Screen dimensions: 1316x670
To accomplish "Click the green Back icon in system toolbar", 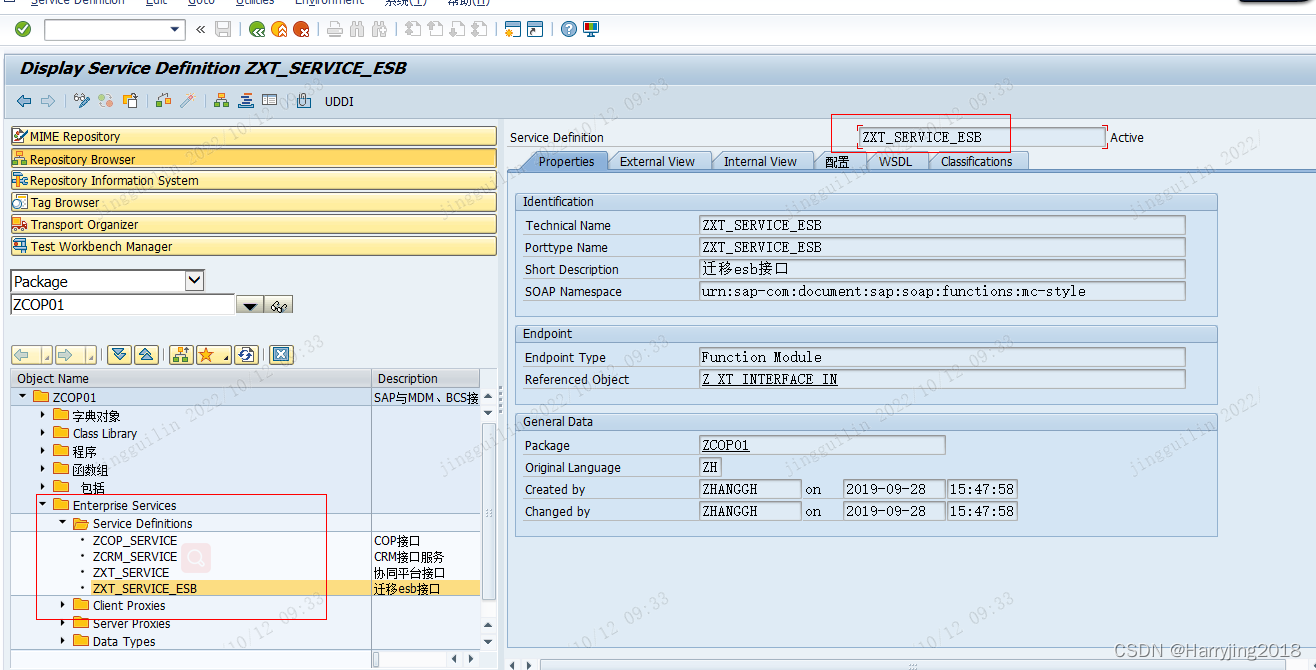I will pyautogui.click(x=257, y=29).
